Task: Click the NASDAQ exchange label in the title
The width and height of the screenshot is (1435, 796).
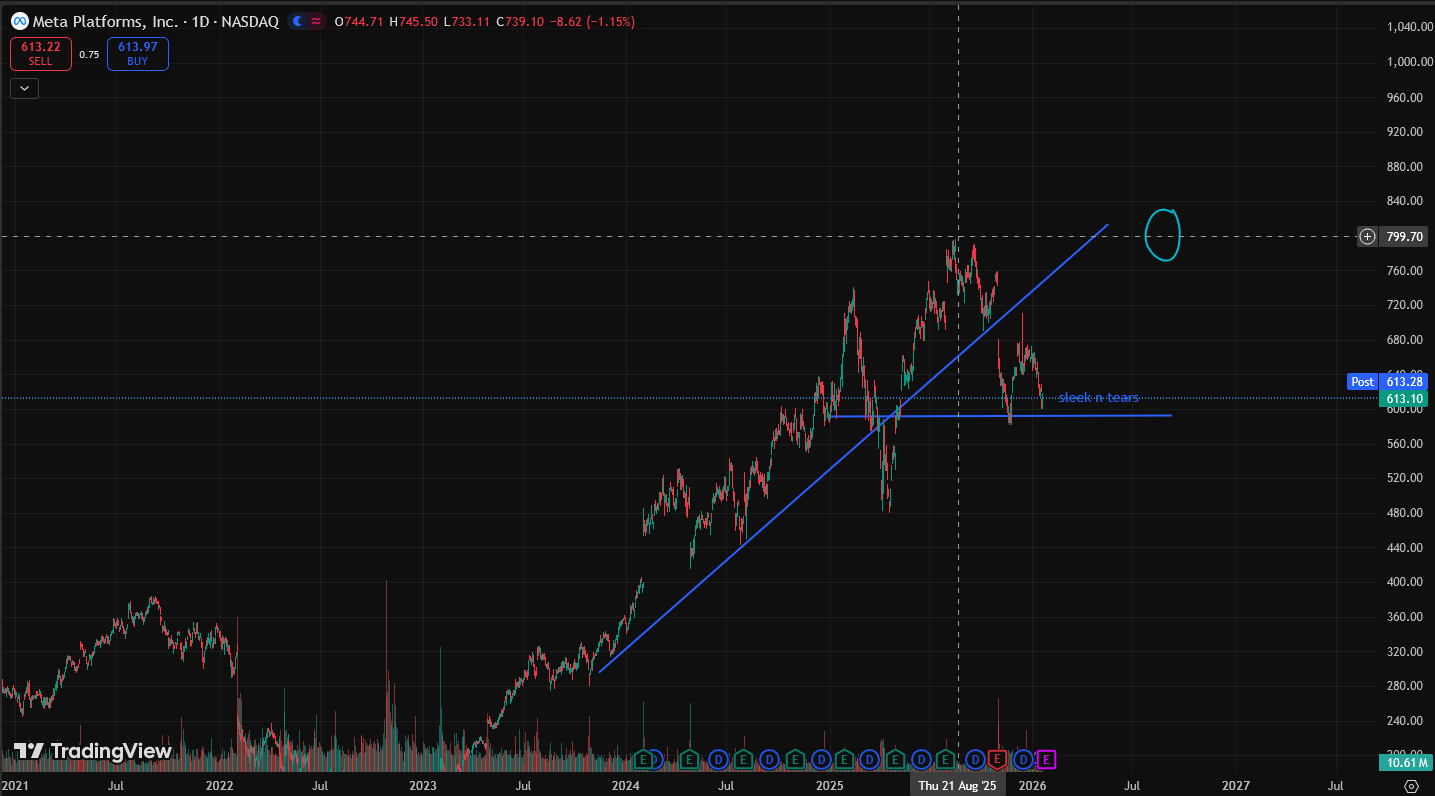Action: click(x=247, y=21)
